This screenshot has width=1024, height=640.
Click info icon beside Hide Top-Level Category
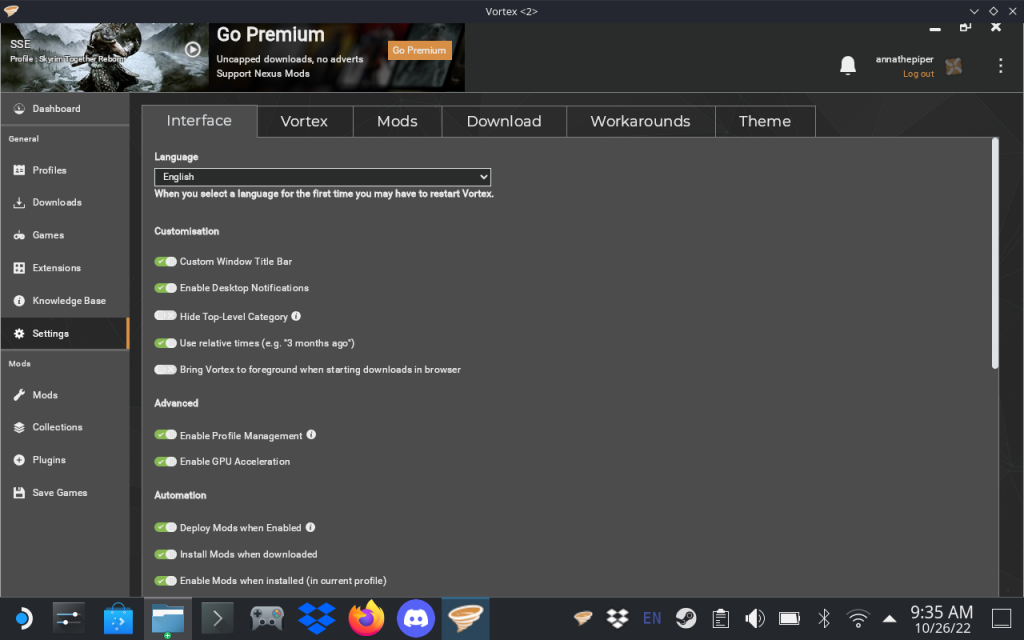(x=296, y=316)
